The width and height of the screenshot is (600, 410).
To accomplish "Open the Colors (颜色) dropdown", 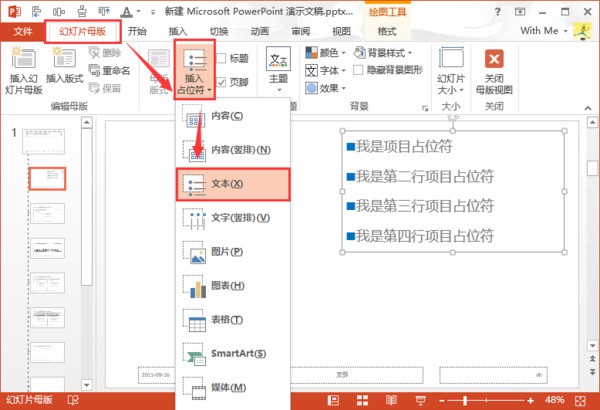I will (x=325, y=53).
